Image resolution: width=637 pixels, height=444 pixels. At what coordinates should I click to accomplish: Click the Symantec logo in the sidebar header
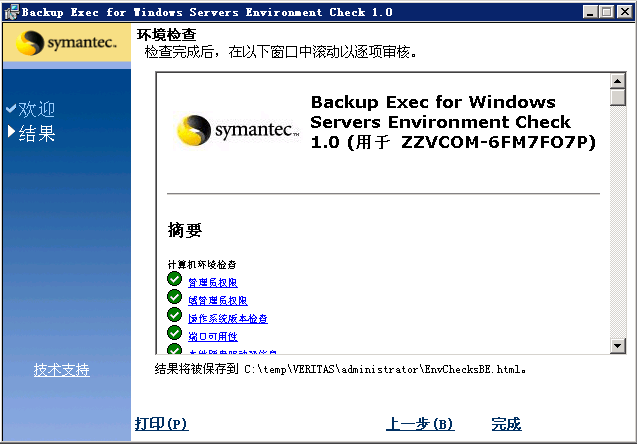click(x=66, y=45)
